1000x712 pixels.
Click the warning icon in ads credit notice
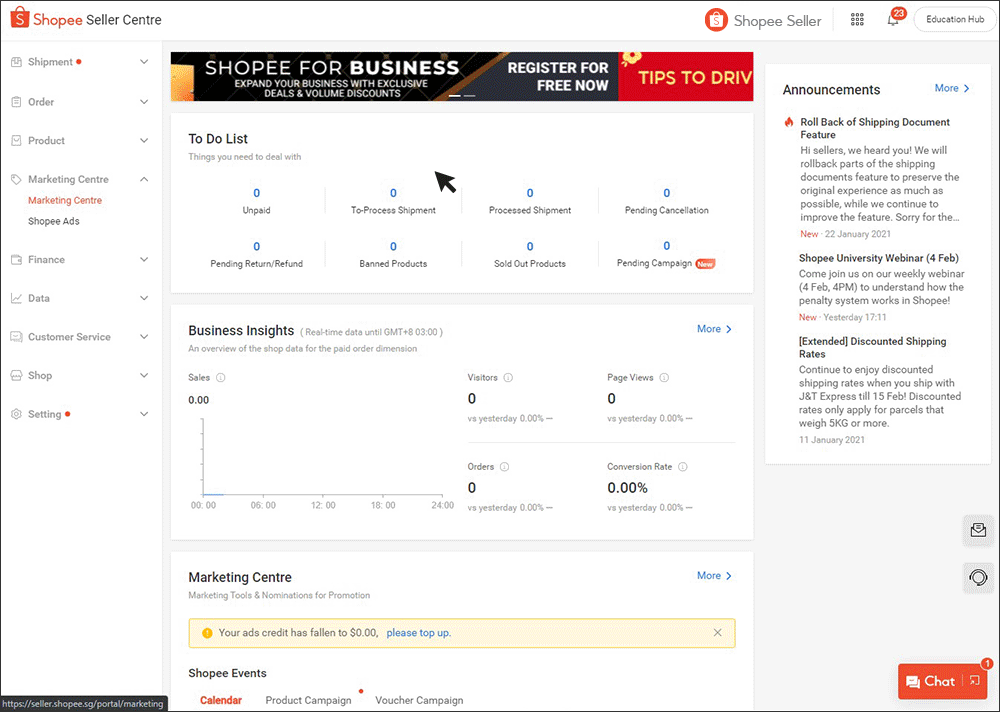pos(207,633)
